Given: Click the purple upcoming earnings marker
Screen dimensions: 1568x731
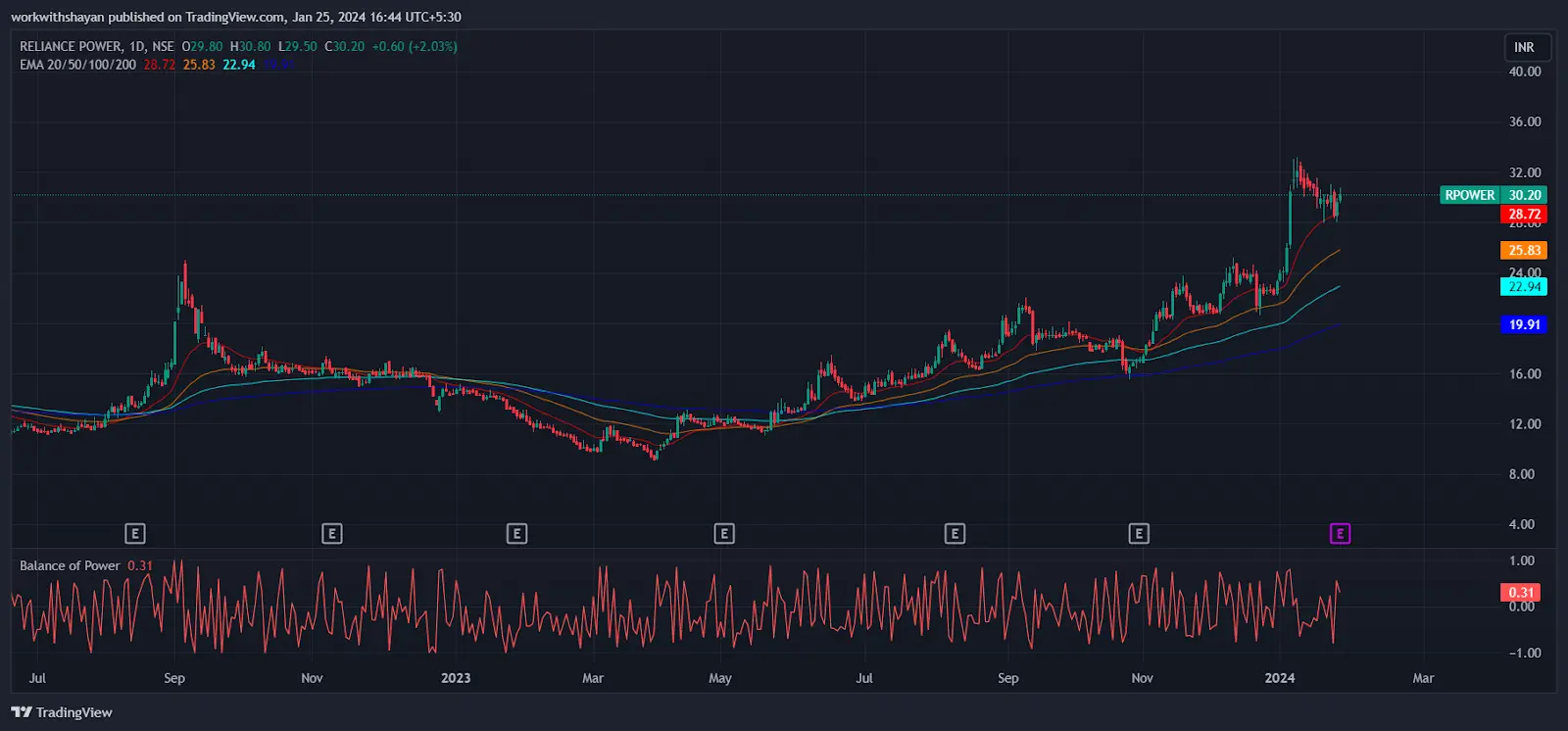Looking at the screenshot, I should [1340, 533].
